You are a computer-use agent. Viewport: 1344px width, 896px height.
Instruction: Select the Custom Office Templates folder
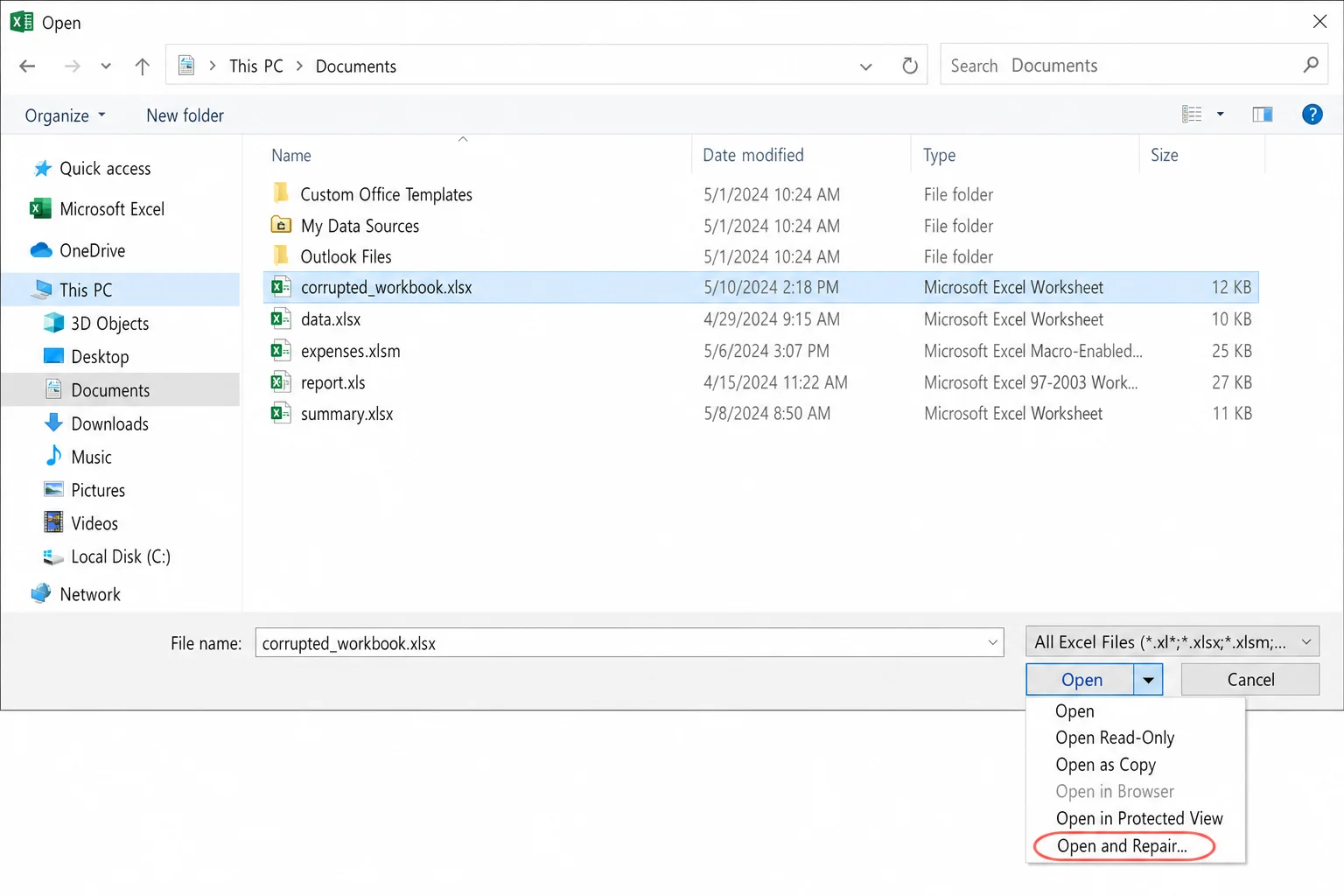point(386,194)
